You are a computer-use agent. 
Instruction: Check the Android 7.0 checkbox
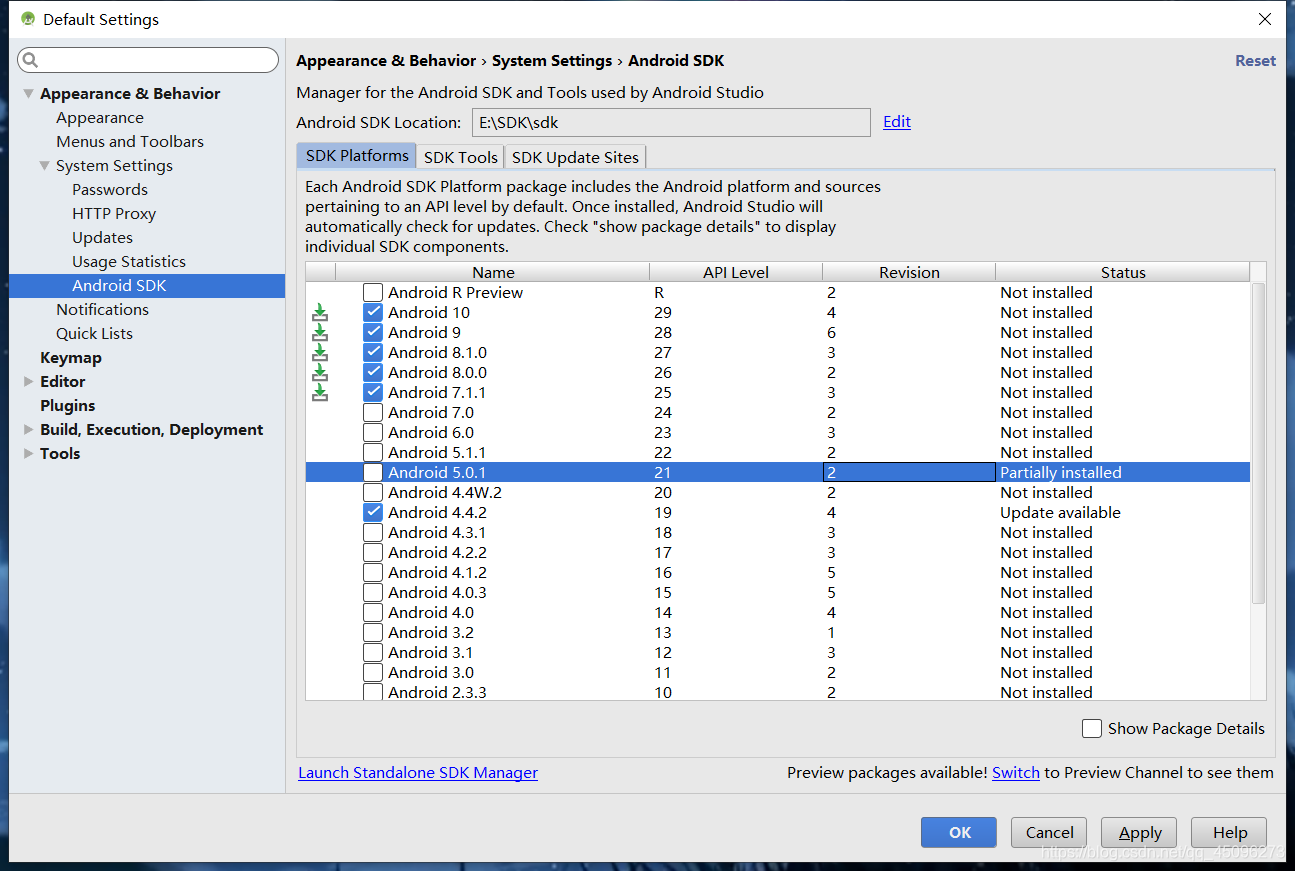click(373, 412)
